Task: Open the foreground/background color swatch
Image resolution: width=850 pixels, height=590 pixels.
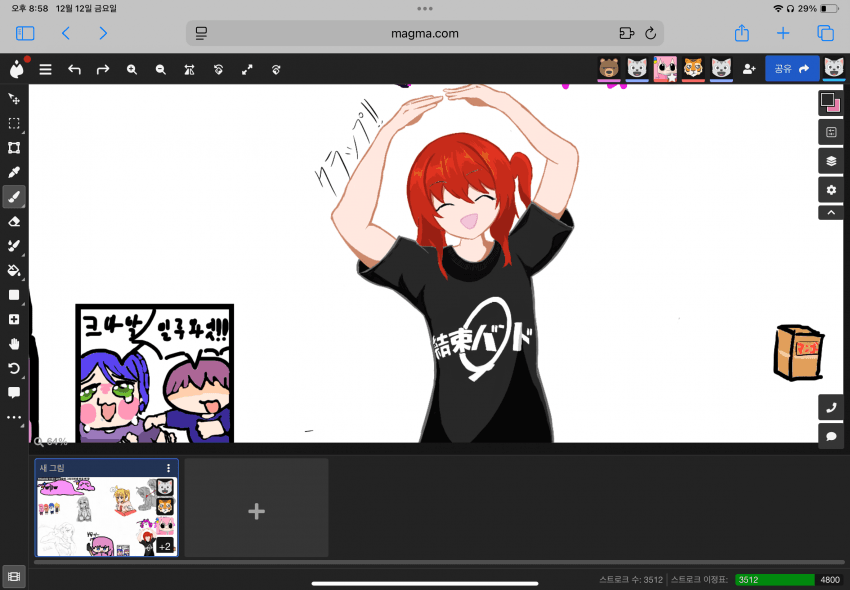Action: coord(830,102)
